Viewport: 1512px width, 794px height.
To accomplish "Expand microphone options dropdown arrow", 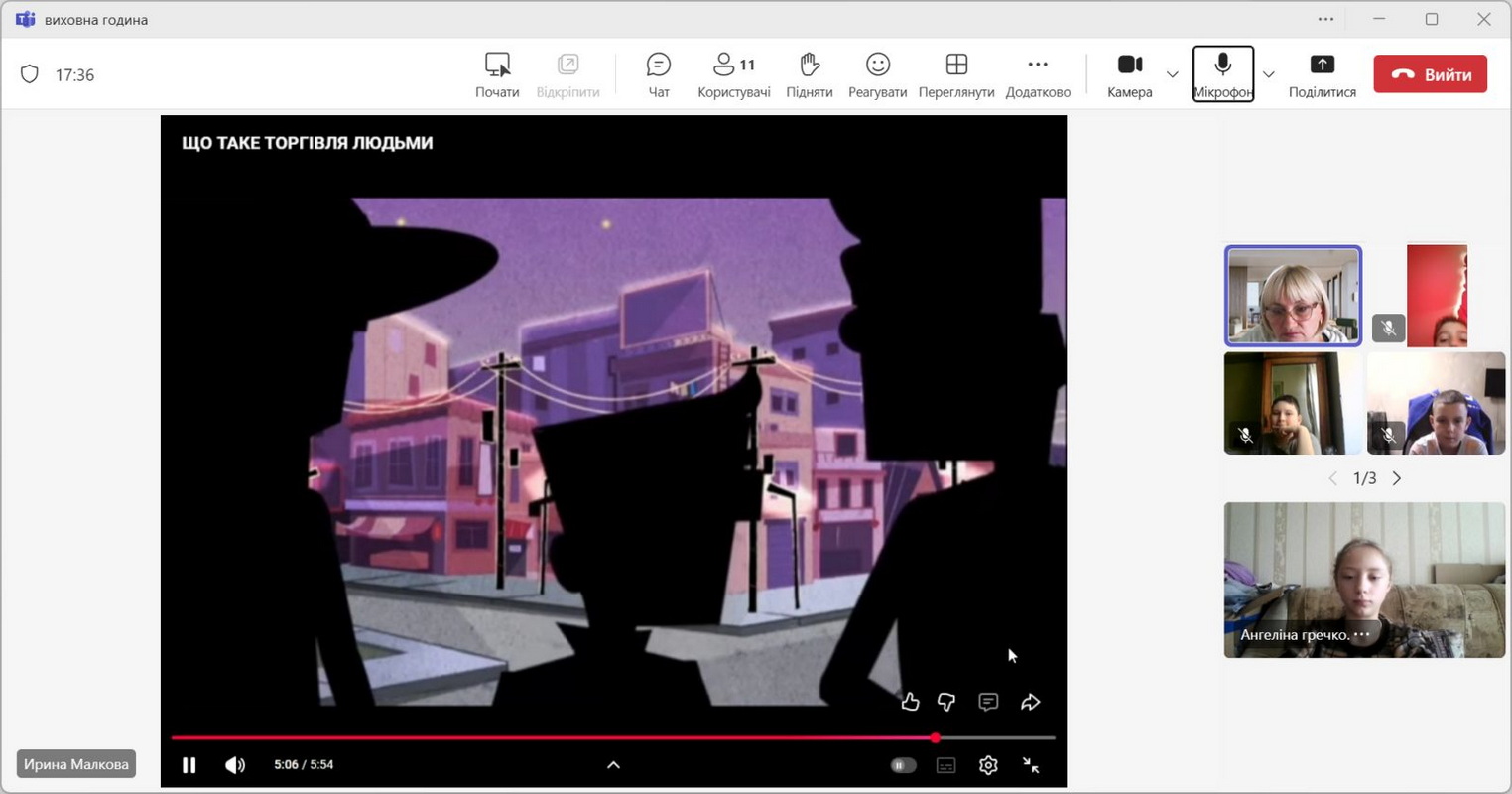I will point(1268,74).
